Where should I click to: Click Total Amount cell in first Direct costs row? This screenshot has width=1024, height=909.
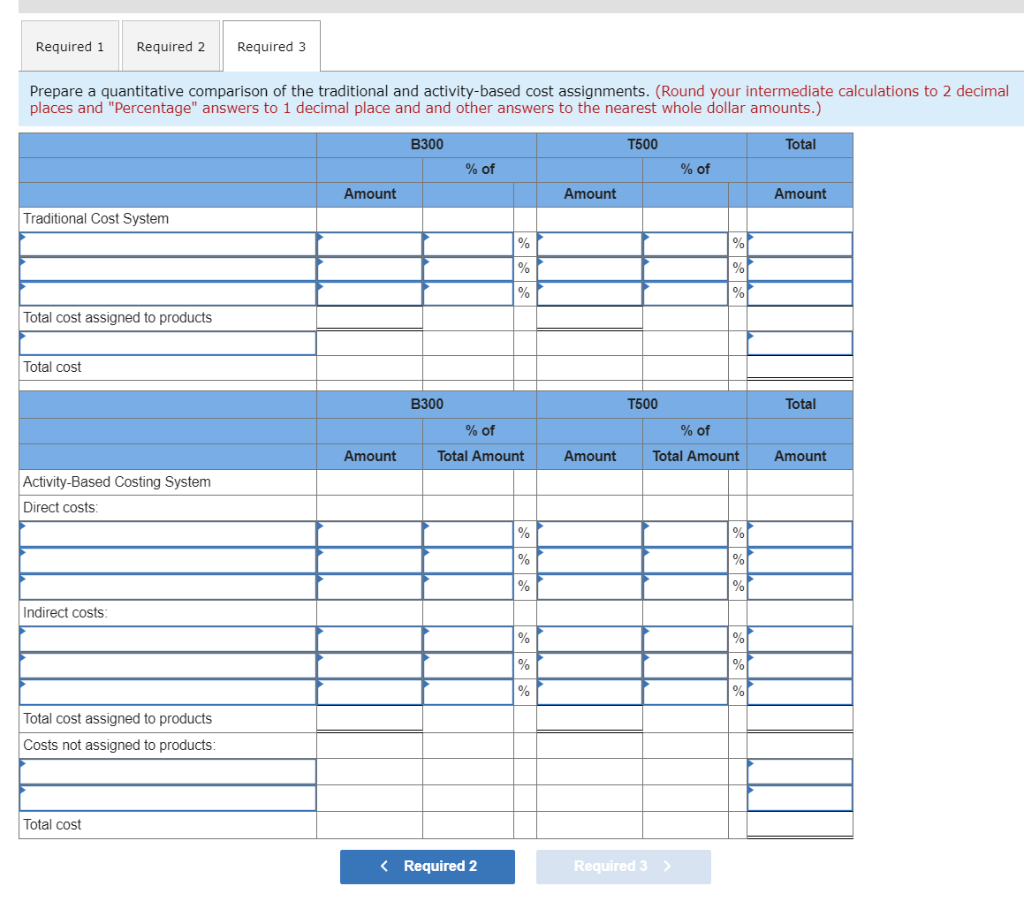(x=799, y=533)
